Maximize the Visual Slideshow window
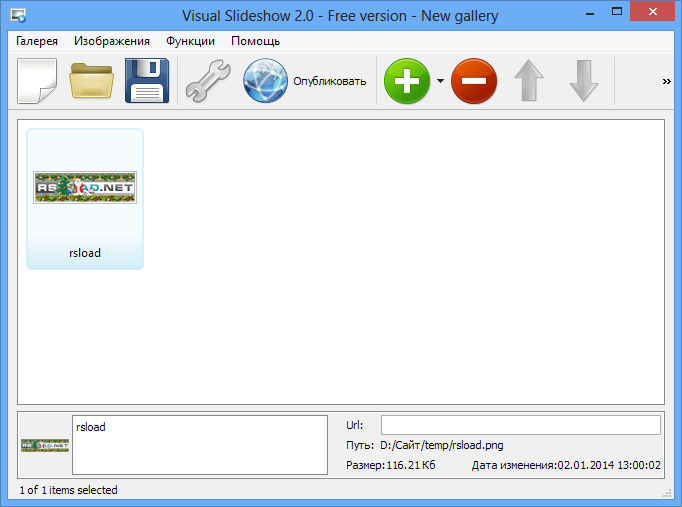This screenshot has width=682, height=507. point(617,12)
